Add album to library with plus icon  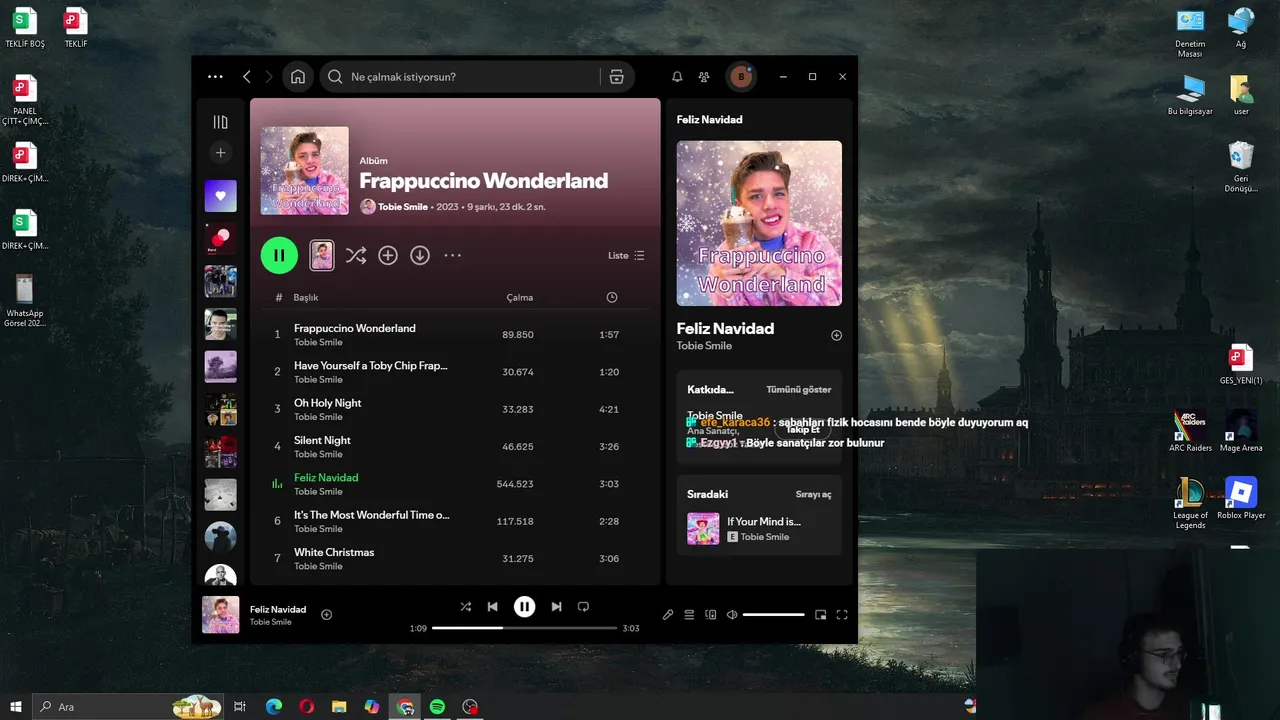[388, 256]
